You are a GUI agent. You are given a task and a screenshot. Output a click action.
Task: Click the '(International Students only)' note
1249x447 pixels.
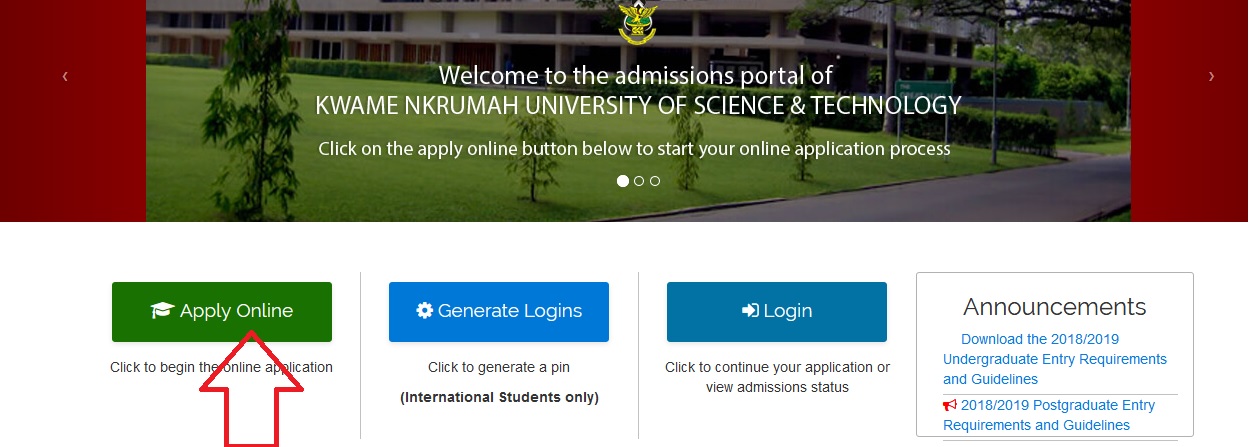coord(499,397)
